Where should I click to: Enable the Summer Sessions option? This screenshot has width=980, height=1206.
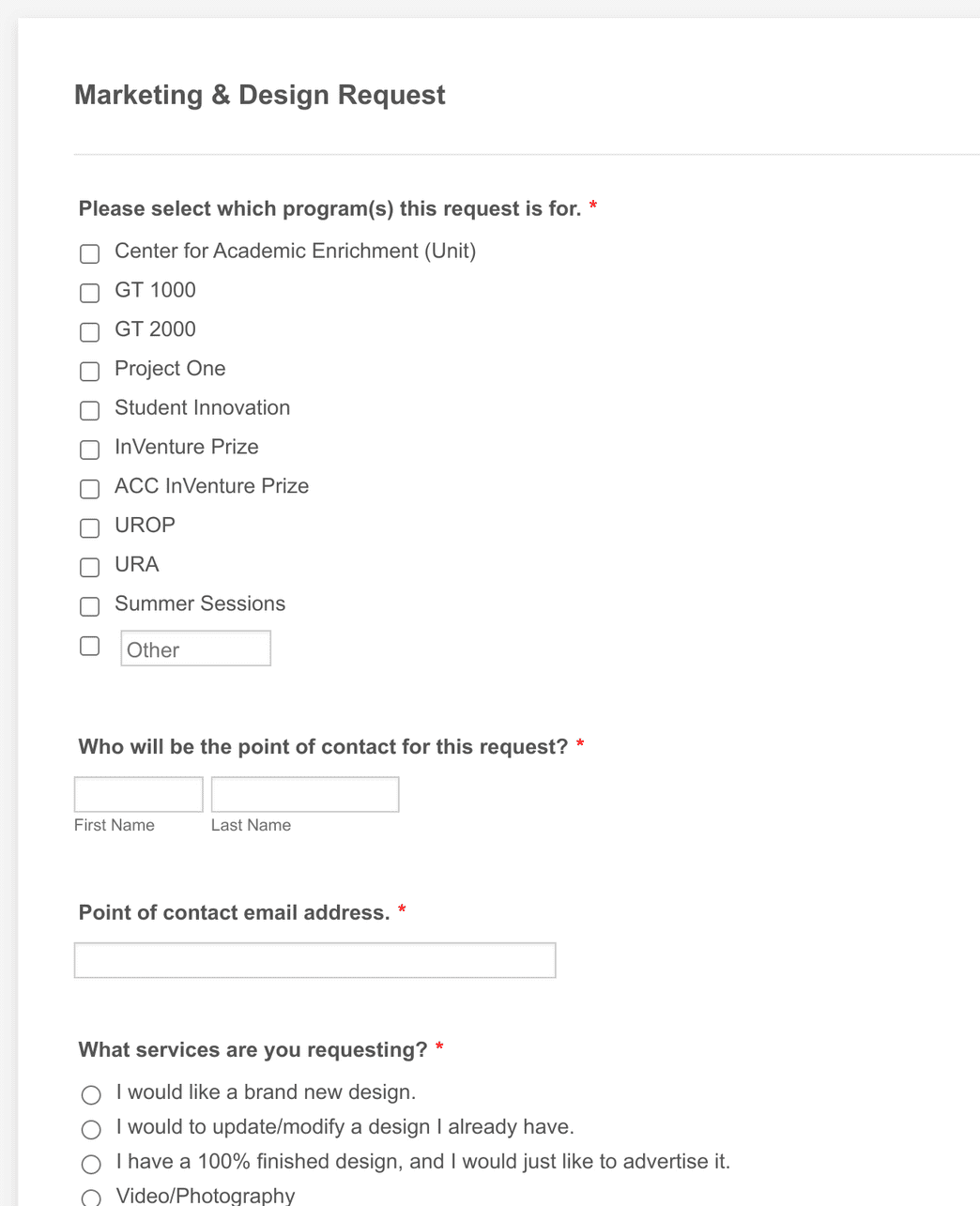click(x=89, y=606)
